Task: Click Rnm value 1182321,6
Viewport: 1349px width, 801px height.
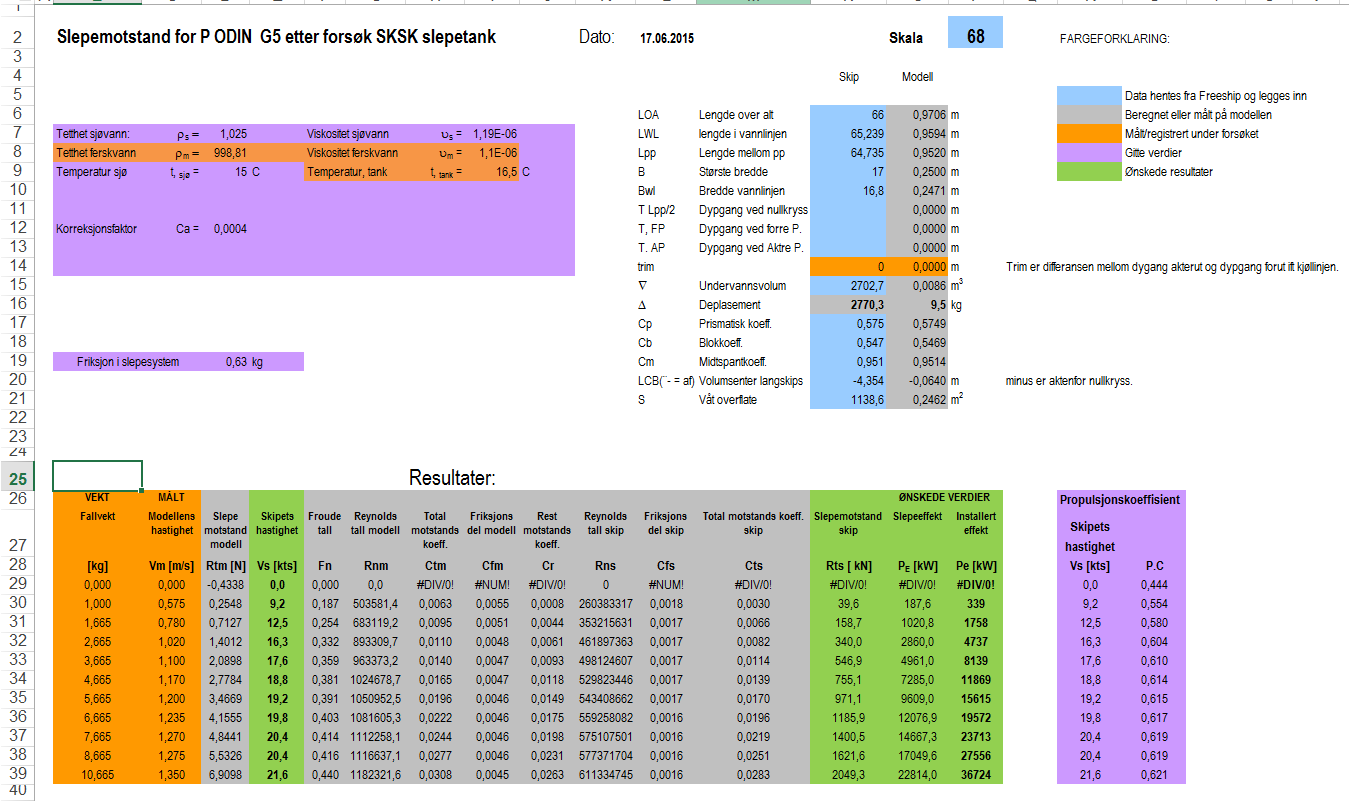Action: [x=376, y=774]
